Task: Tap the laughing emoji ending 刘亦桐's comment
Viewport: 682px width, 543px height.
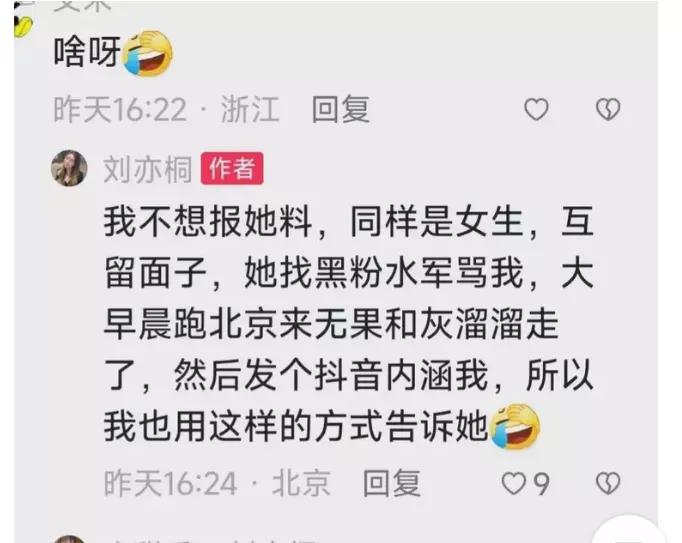Action: click(515, 426)
